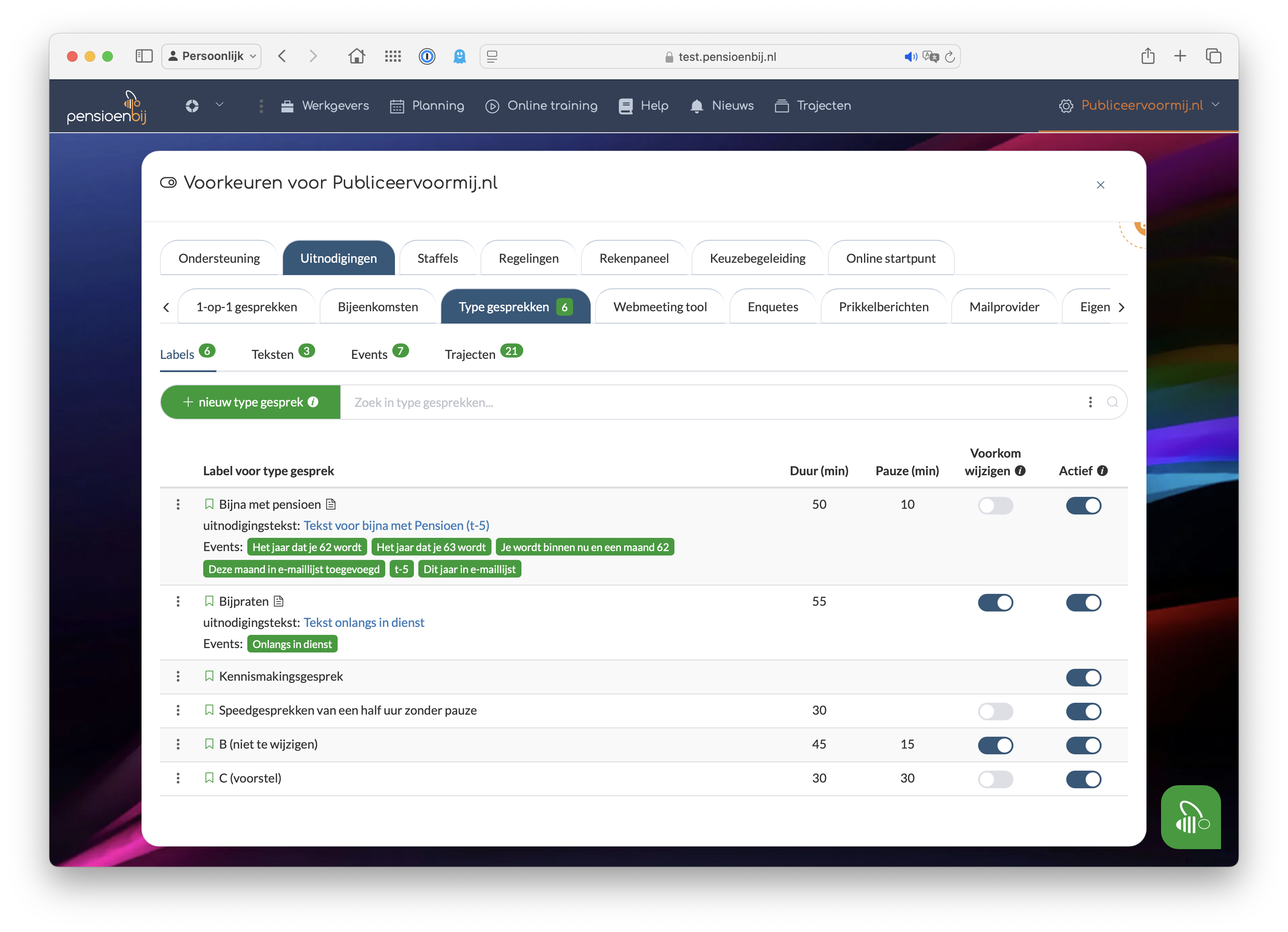The image size is (1288, 932).
Task: Open the Safari sidebar panel icon
Action: tap(144, 56)
